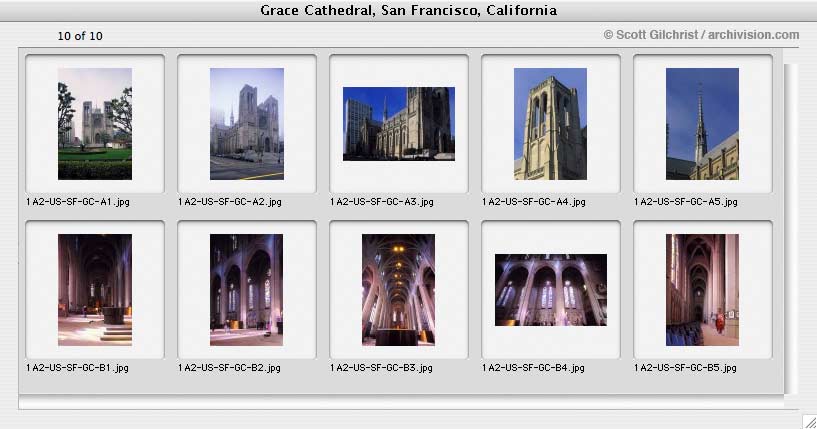Click the file name 1A2-US-SF-GC-A3.jpg
Viewport: 817px width, 429px height.
tap(382, 202)
